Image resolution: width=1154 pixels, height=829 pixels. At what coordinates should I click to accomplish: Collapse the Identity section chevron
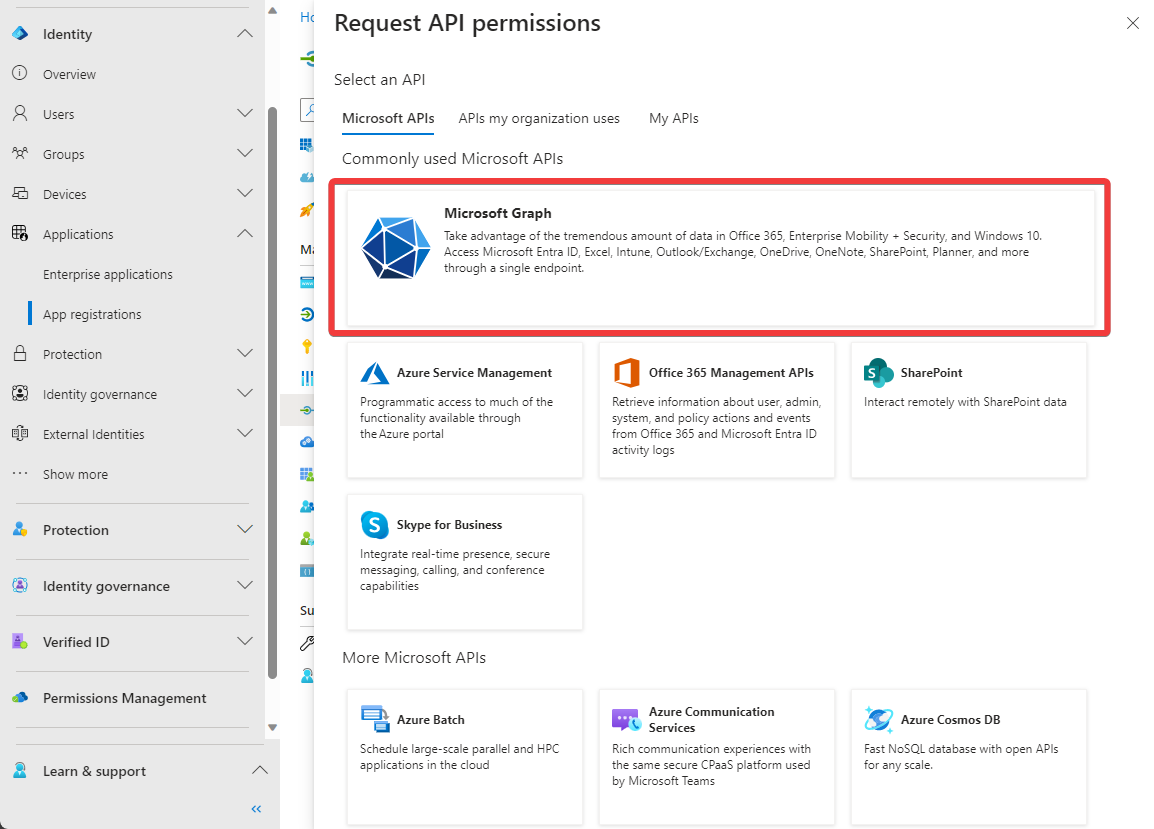[245, 34]
